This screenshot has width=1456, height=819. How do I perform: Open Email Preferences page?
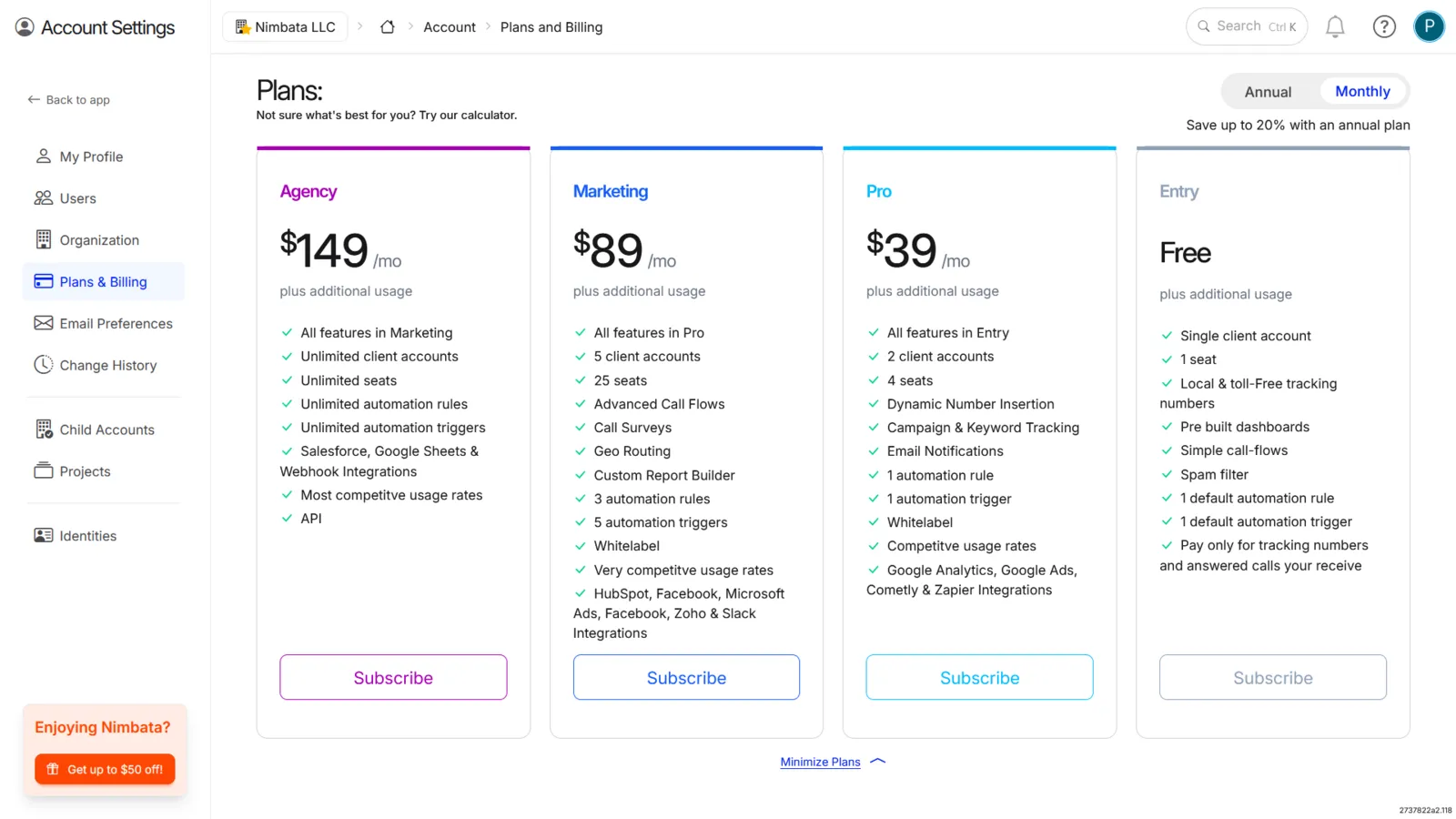point(103,323)
